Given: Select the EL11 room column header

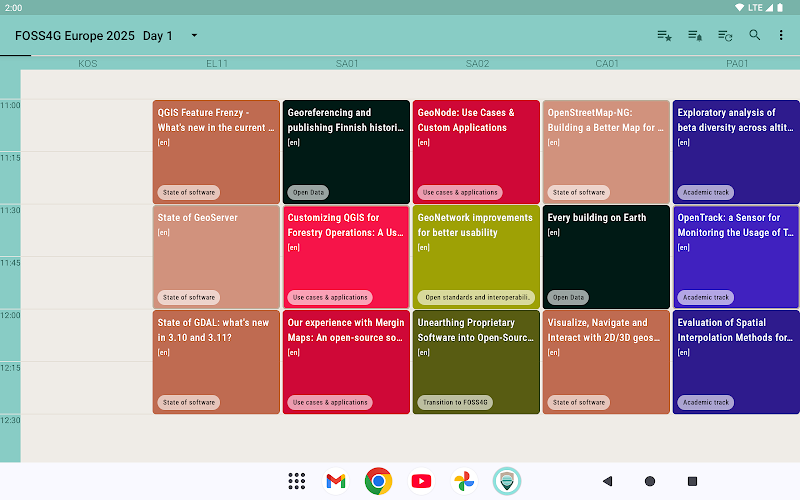Looking at the screenshot, I should click(x=217, y=63).
